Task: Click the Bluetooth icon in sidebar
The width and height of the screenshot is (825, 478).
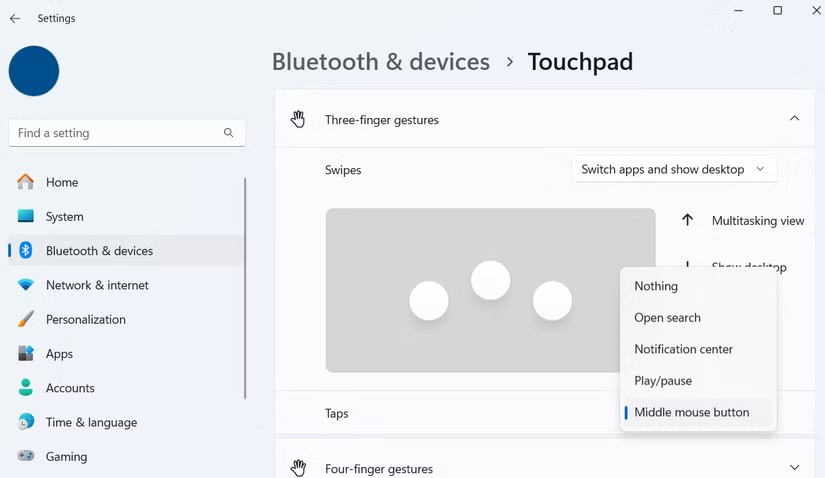Action: pos(26,251)
